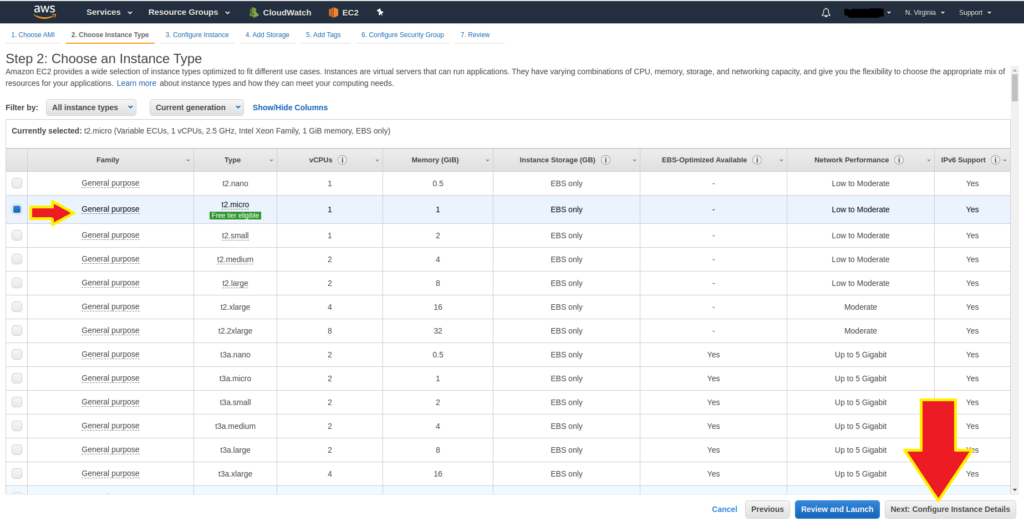Open the CloudWatch service shortcut

point(280,13)
